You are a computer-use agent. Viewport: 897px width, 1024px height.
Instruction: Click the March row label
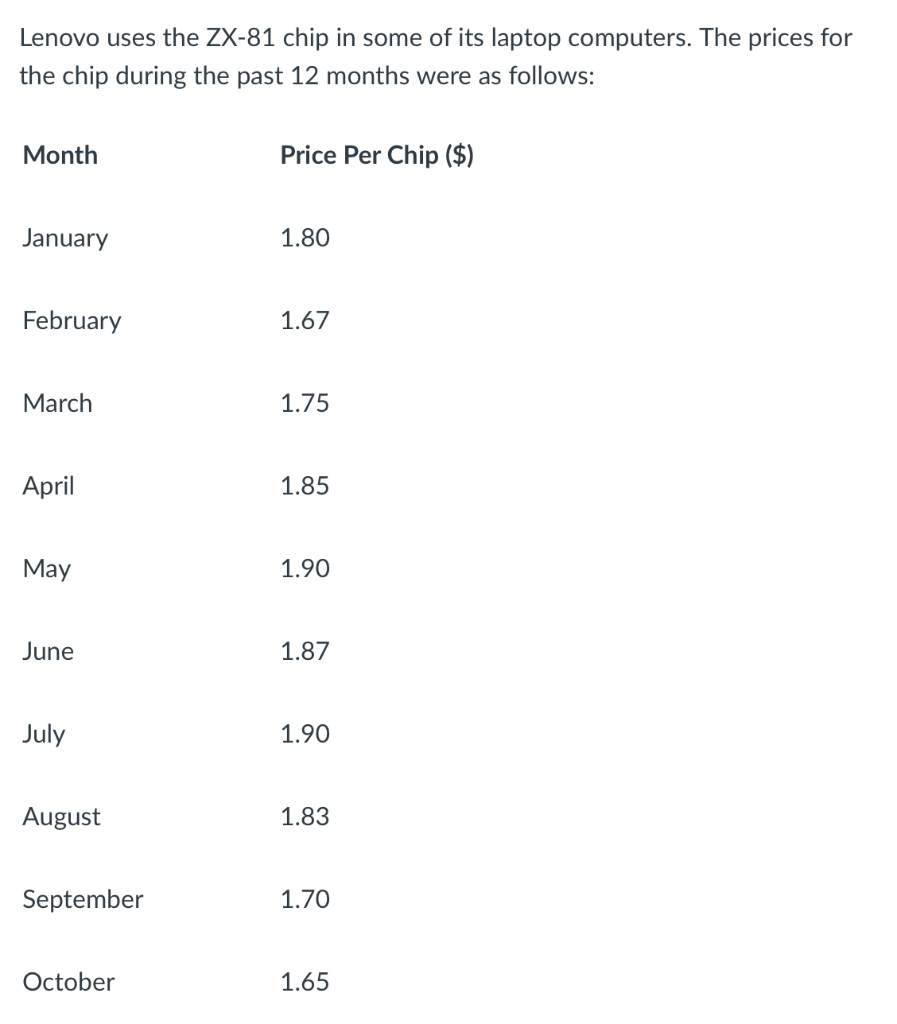(x=58, y=403)
